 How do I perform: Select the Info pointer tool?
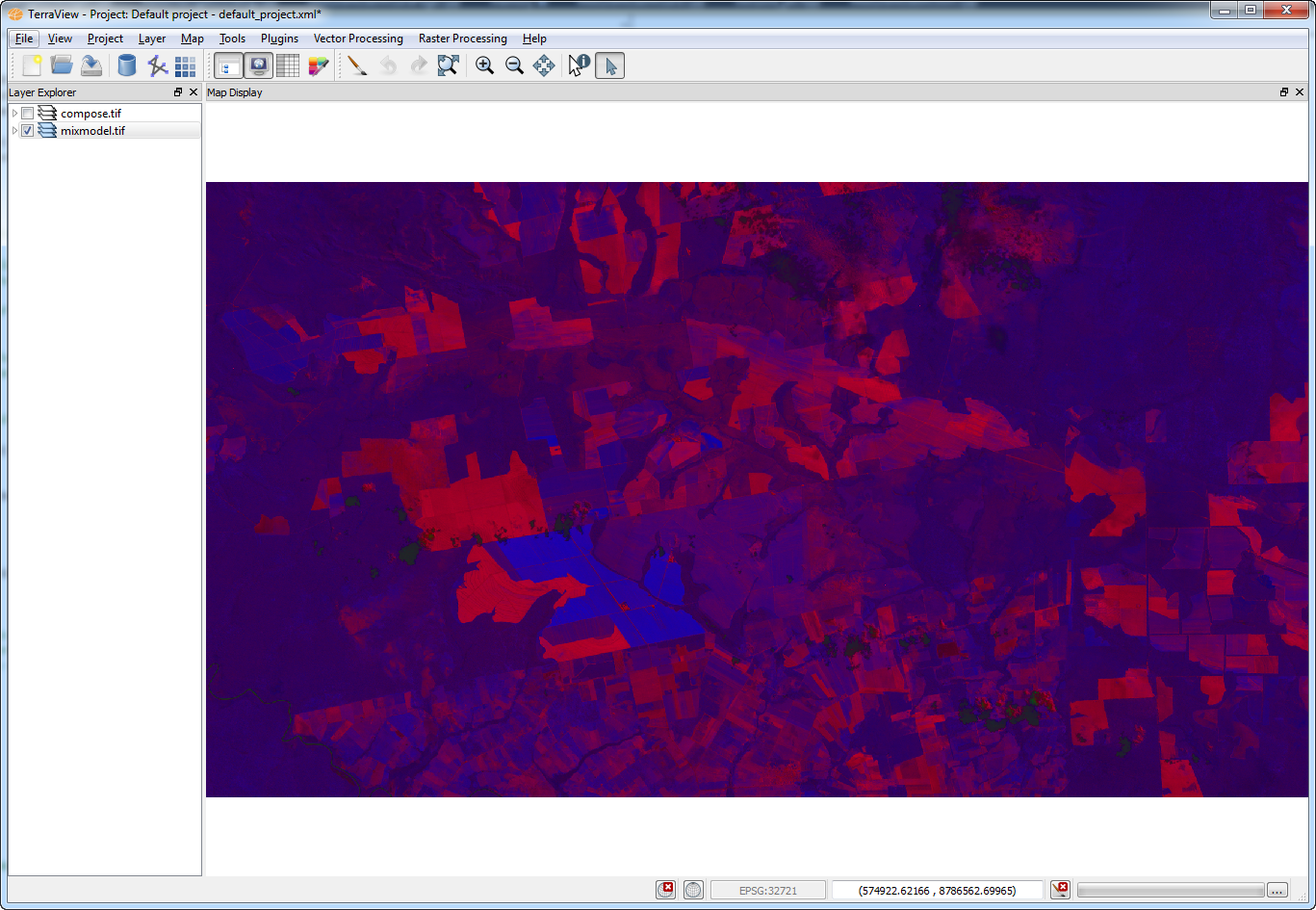(x=579, y=65)
